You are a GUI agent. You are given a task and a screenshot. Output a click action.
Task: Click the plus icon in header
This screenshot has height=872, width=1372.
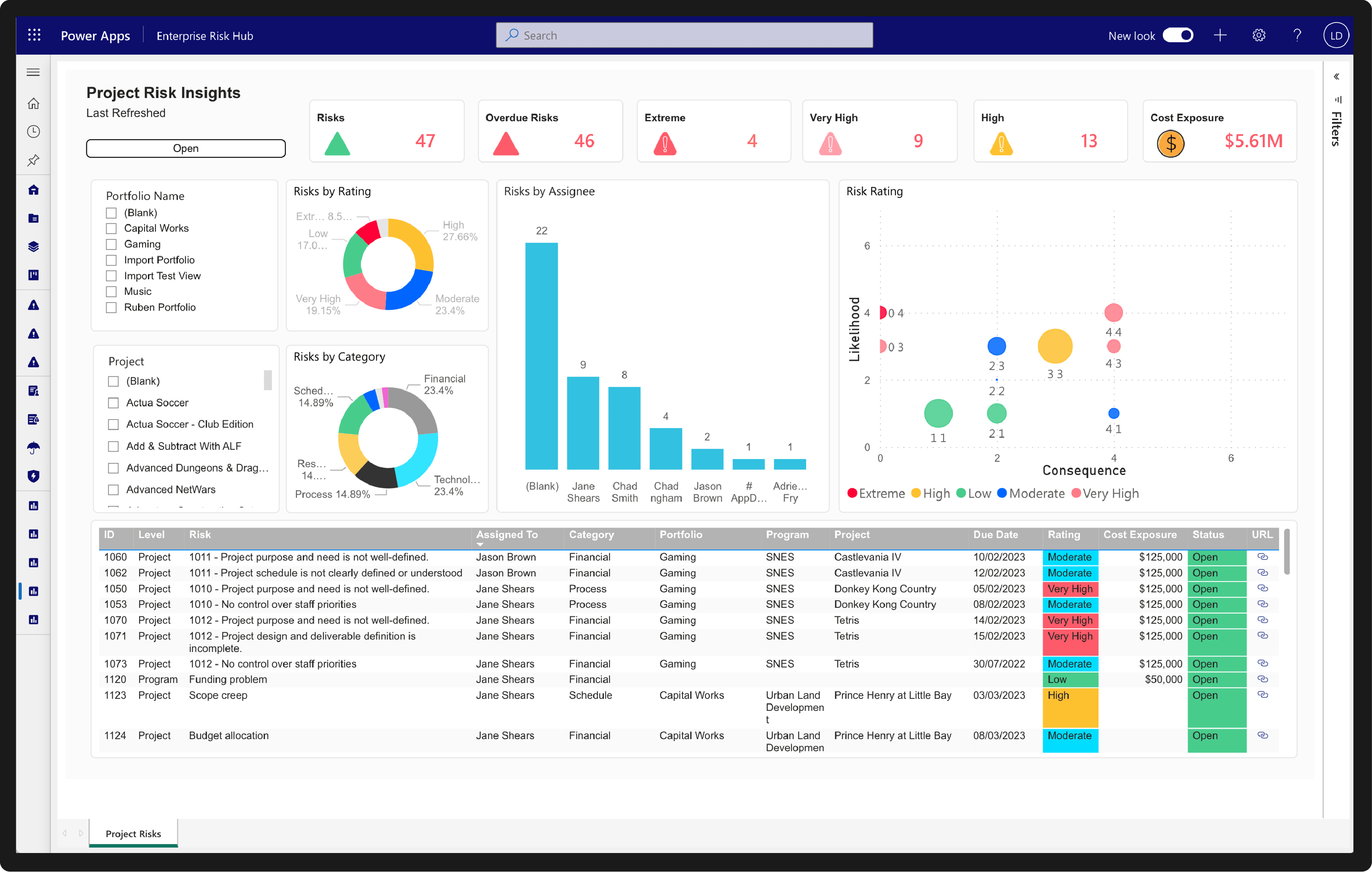pos(1220,35)
